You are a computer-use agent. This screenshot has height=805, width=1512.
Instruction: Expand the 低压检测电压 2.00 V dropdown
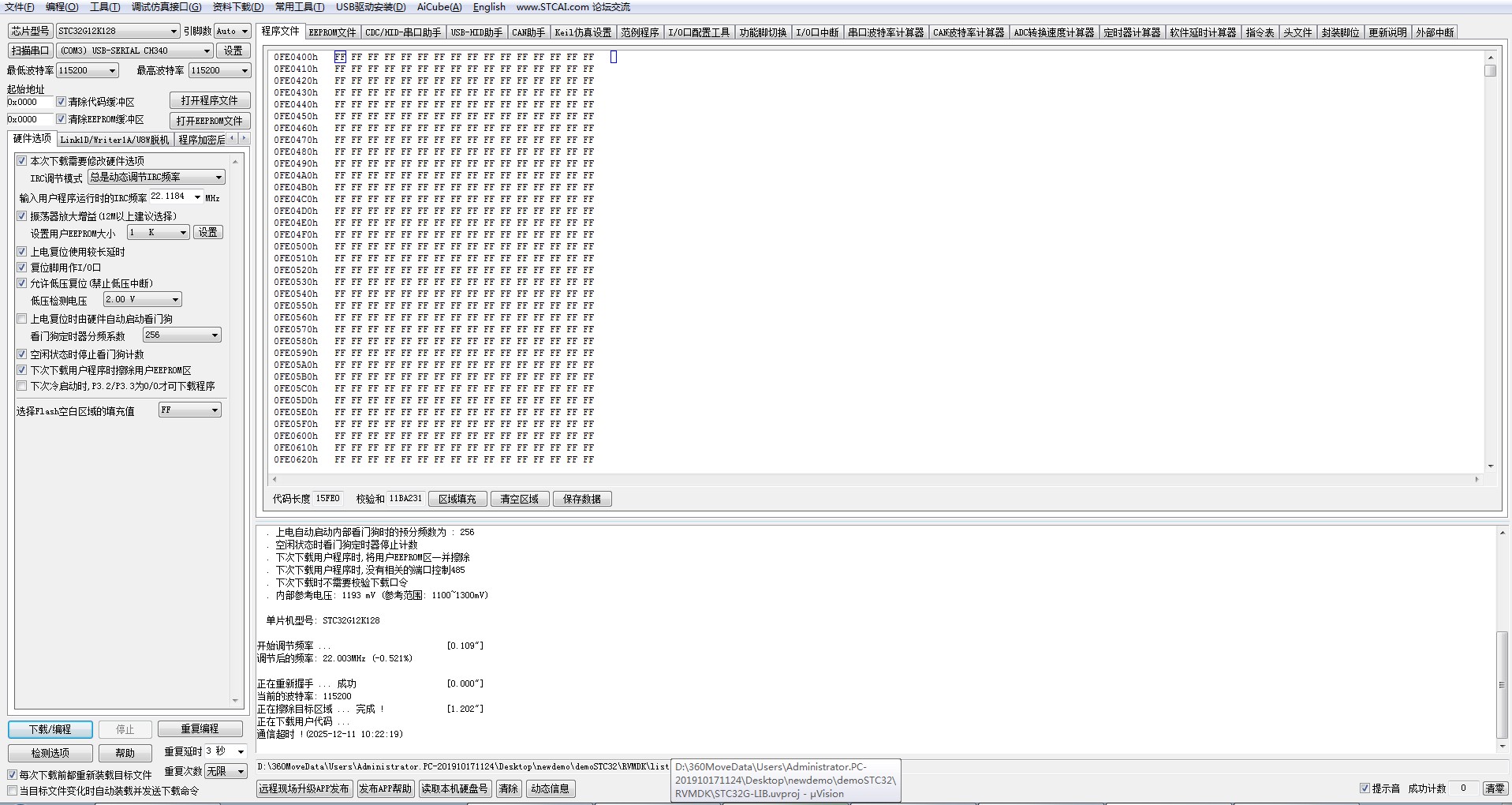pos(175,300)
